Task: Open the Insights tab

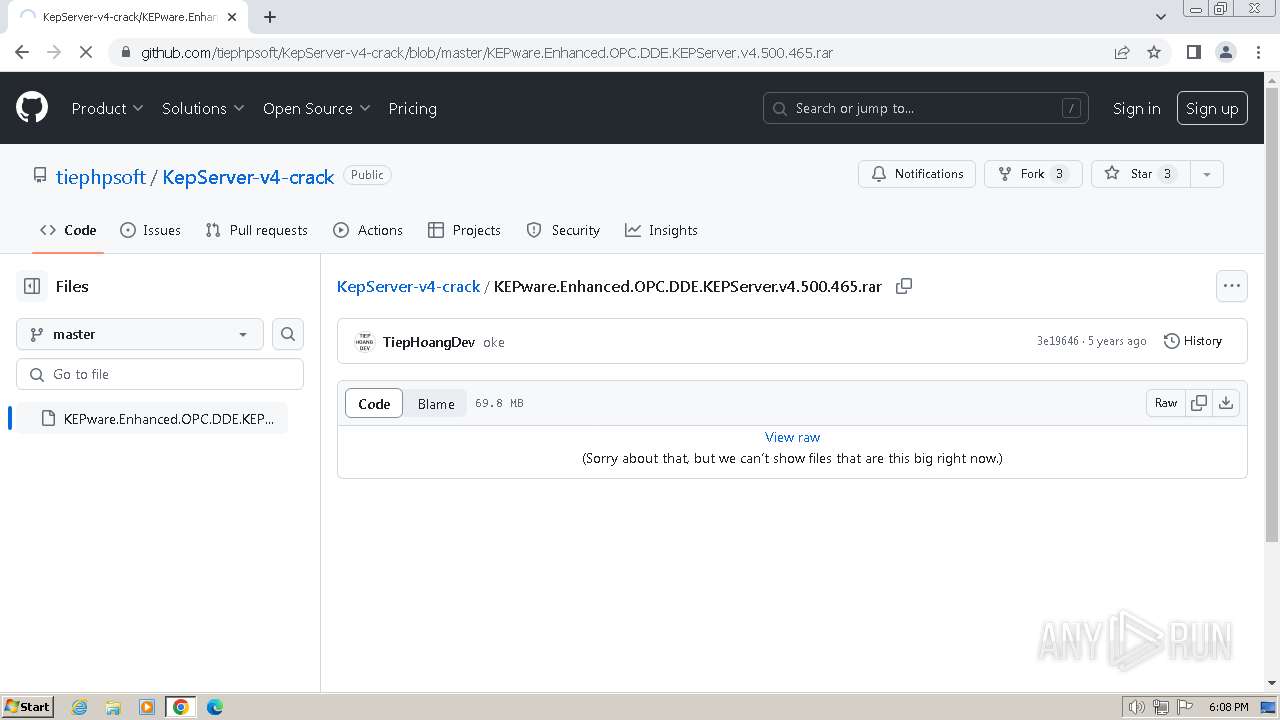Action: [x=661, y=230]
